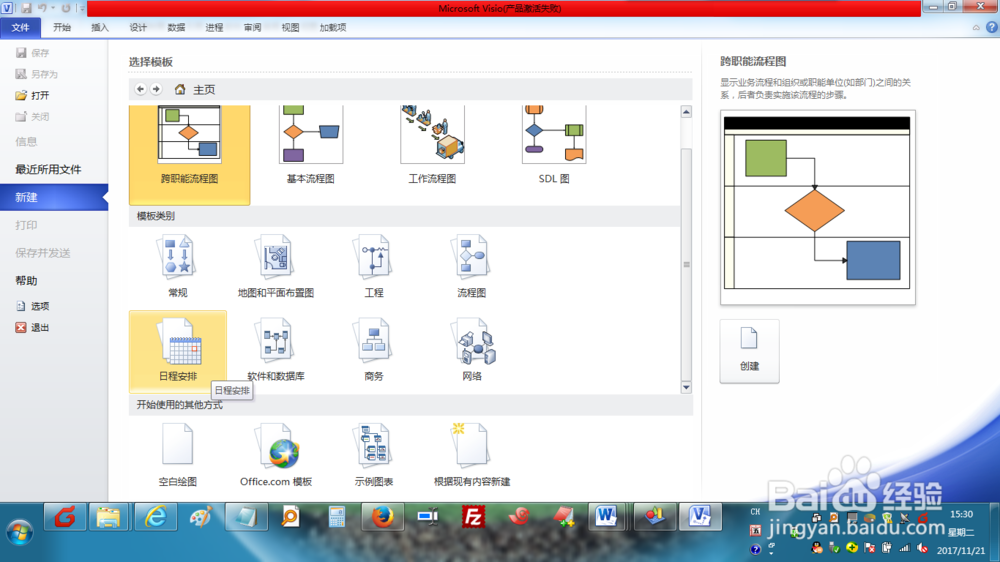Open the 工程 template category

coord(374,267)
